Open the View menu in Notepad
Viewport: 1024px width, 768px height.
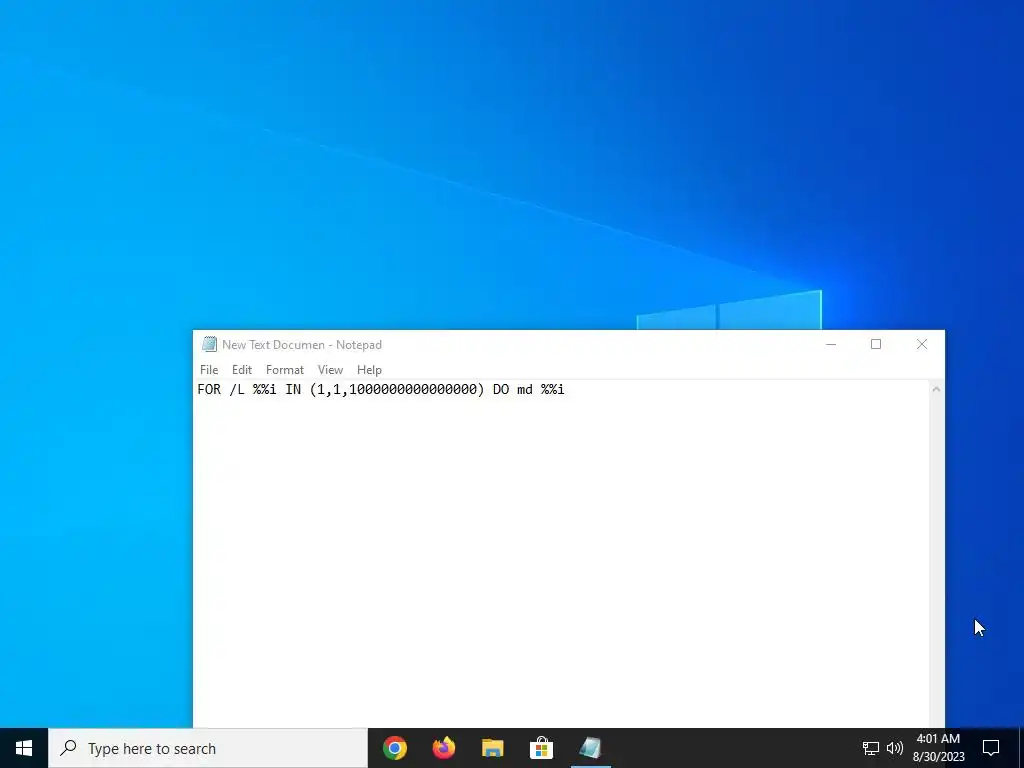330,370
